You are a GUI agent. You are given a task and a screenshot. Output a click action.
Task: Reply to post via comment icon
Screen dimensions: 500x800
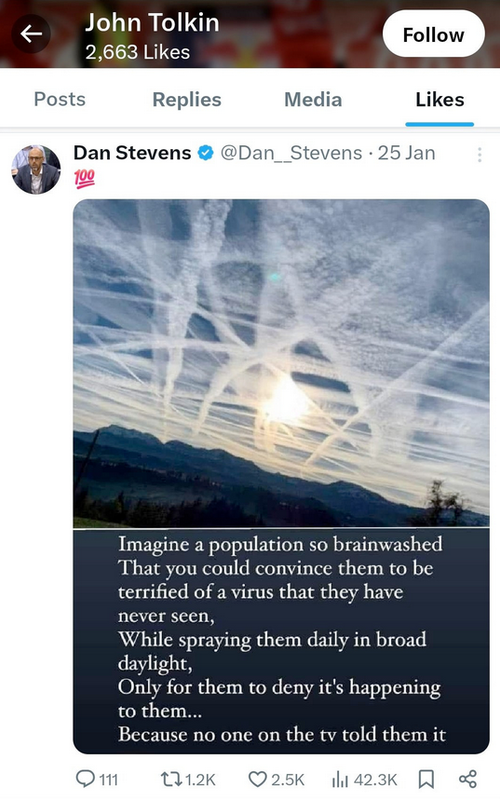85,779
